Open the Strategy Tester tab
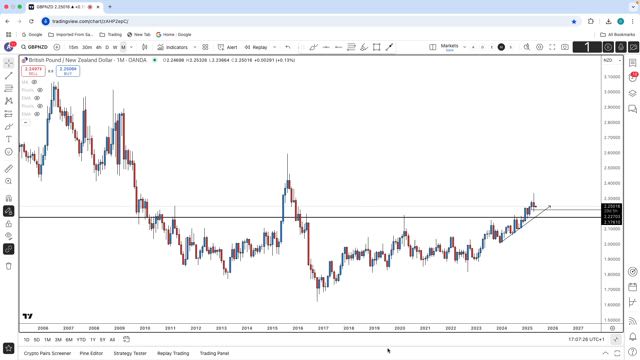 130,353
